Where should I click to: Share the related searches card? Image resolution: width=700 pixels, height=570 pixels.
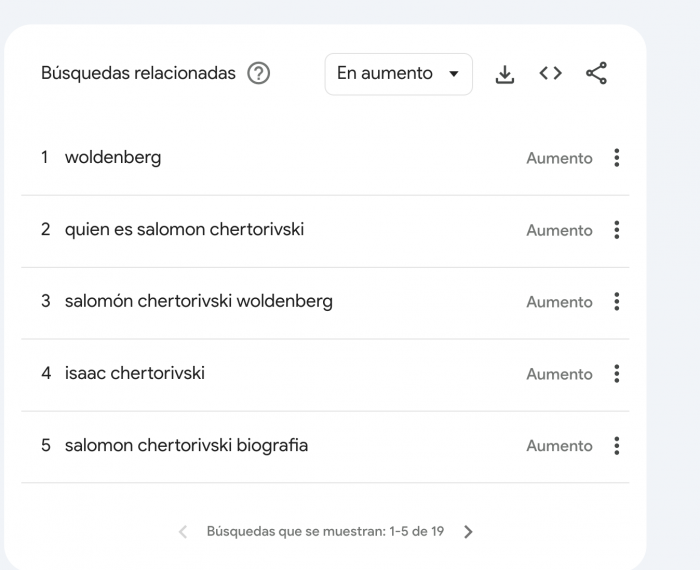click(x=596, y=74)
